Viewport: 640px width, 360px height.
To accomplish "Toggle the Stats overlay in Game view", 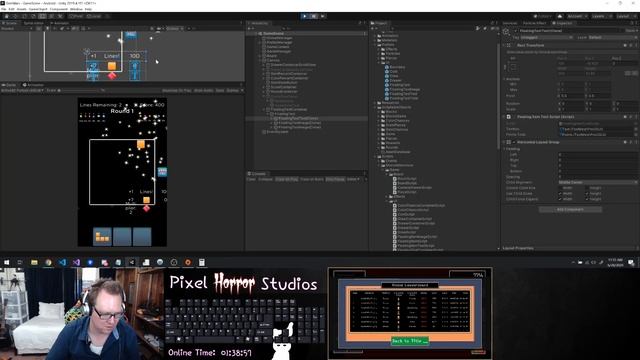I will pyautogui.click(x=220, y=90).
